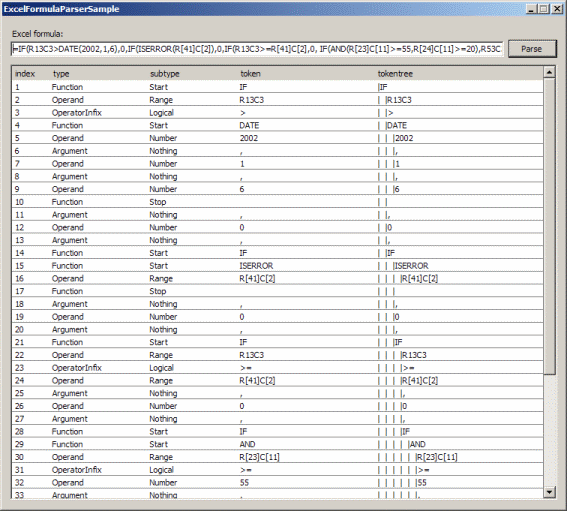Click the 'type' column header

[61, 74]
